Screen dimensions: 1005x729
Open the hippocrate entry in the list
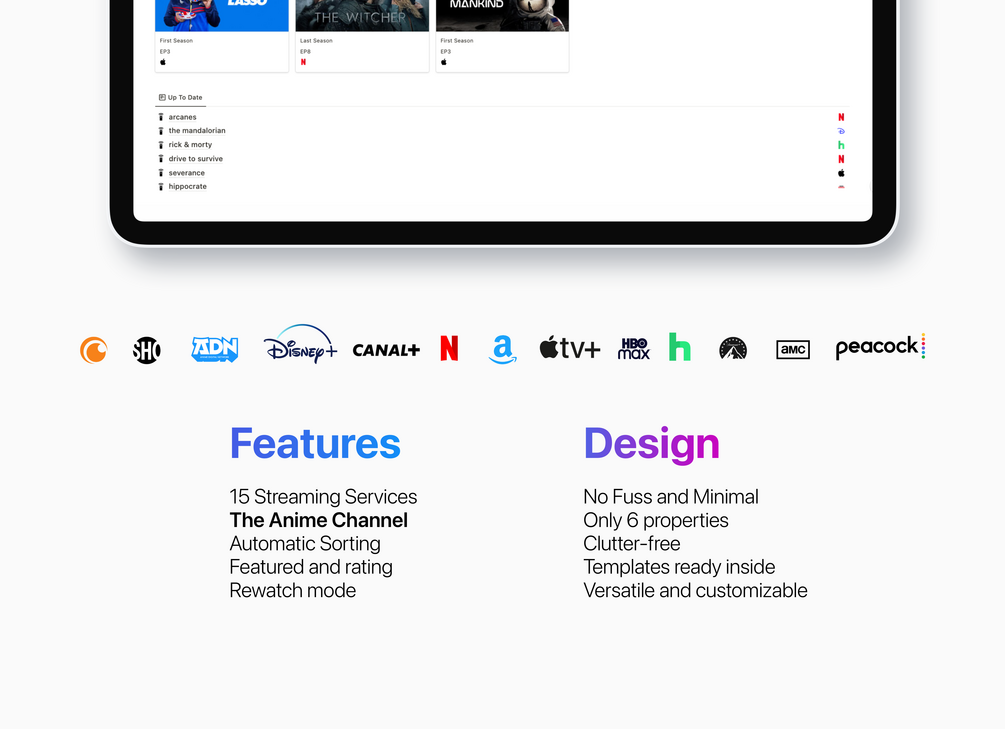(x=187, y=187)
